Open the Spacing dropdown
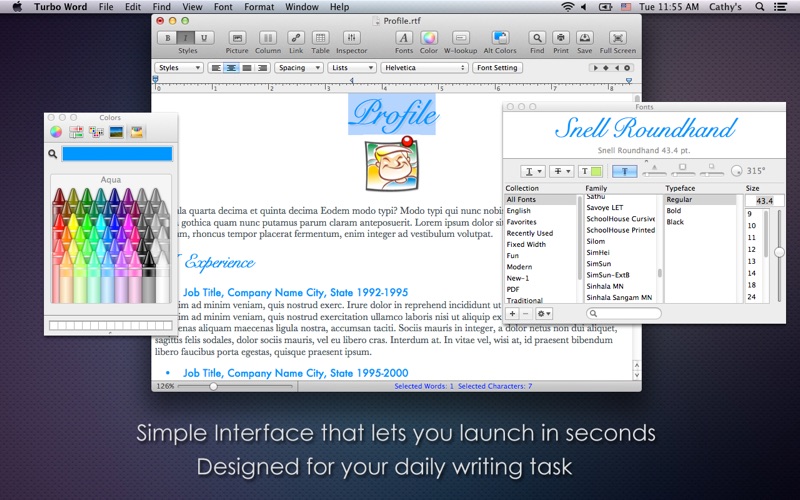Image resolution: width=800 pixels, height=500 pixels. coord(299,68)
